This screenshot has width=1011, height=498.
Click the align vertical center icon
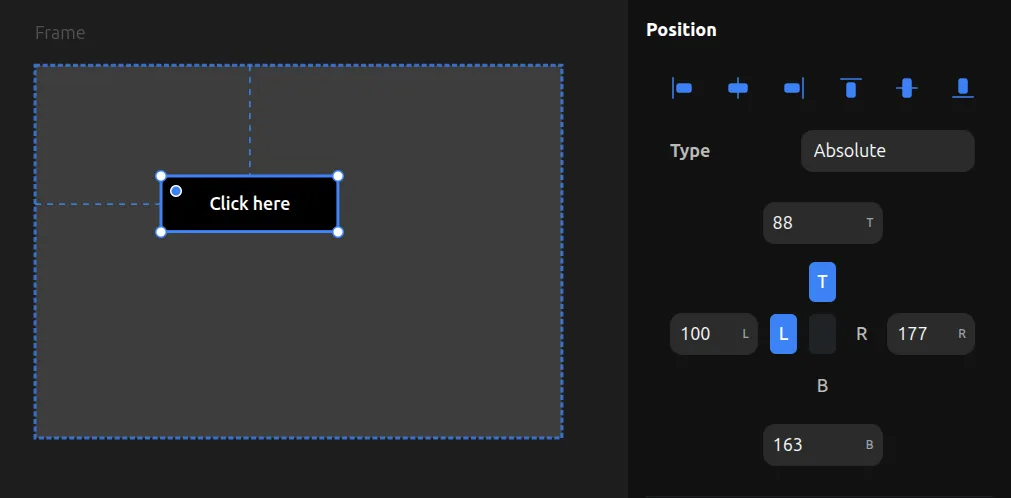click(907, 88)
